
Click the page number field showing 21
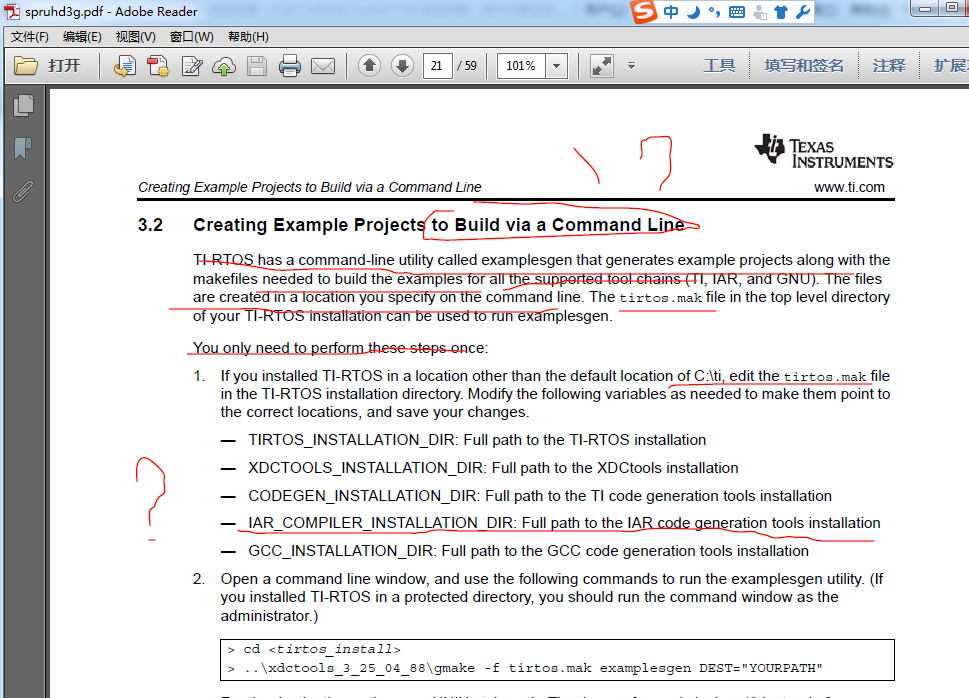point(438,66)
